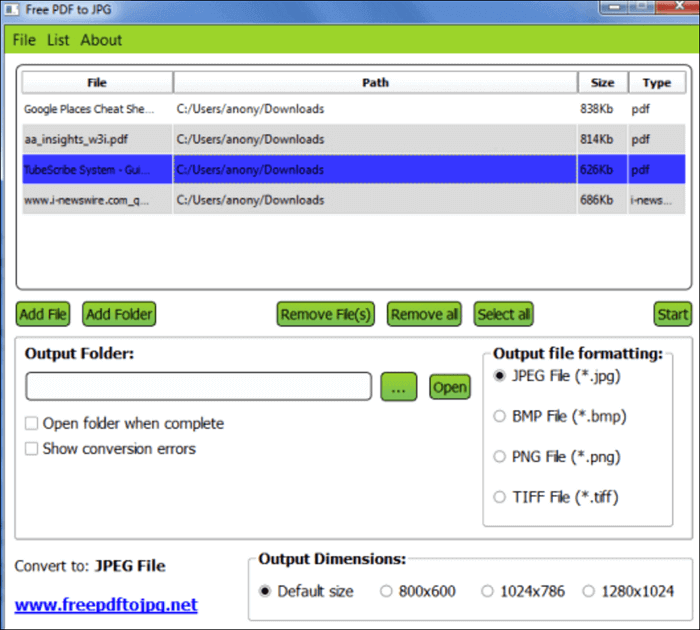This screenshot has height=630, width=700.
Task: Open the File menu
Action: point(24,40)
